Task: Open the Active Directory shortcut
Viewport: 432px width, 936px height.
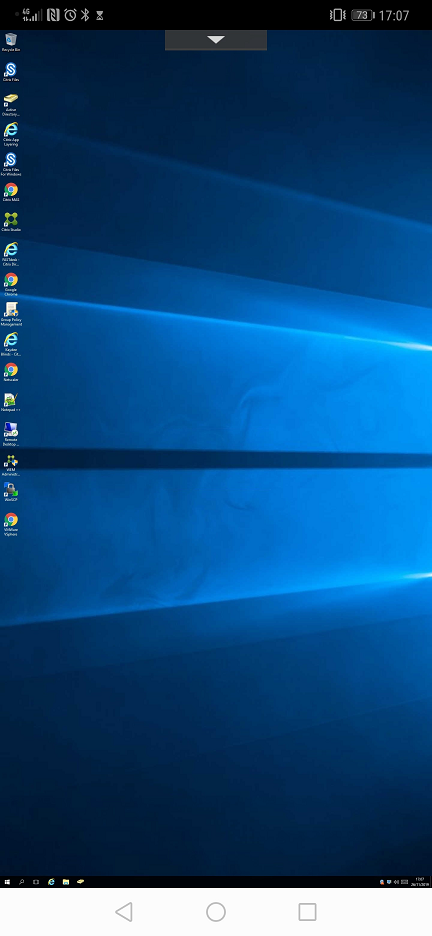Action: (x=11, y=104)
